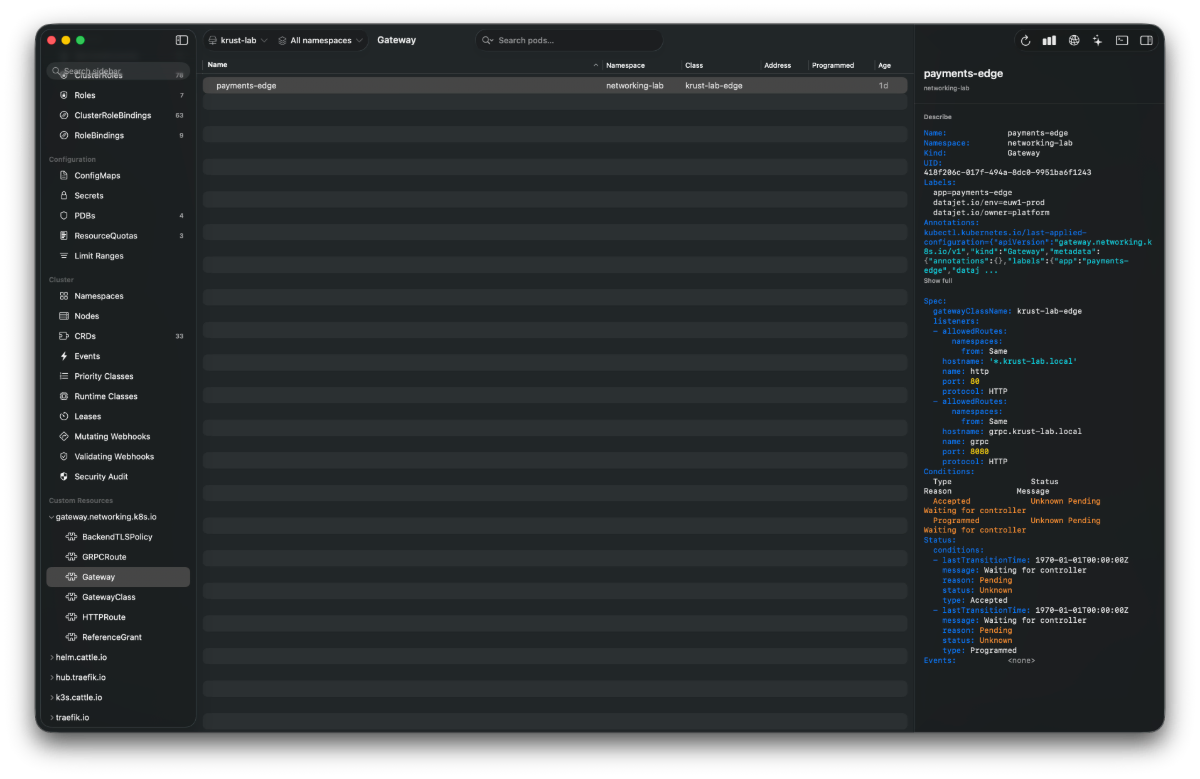Open the terminal icon in toolbar
Image resolution: width=1200 pixels, height=779 pixels.
[x=1122, y=41]
